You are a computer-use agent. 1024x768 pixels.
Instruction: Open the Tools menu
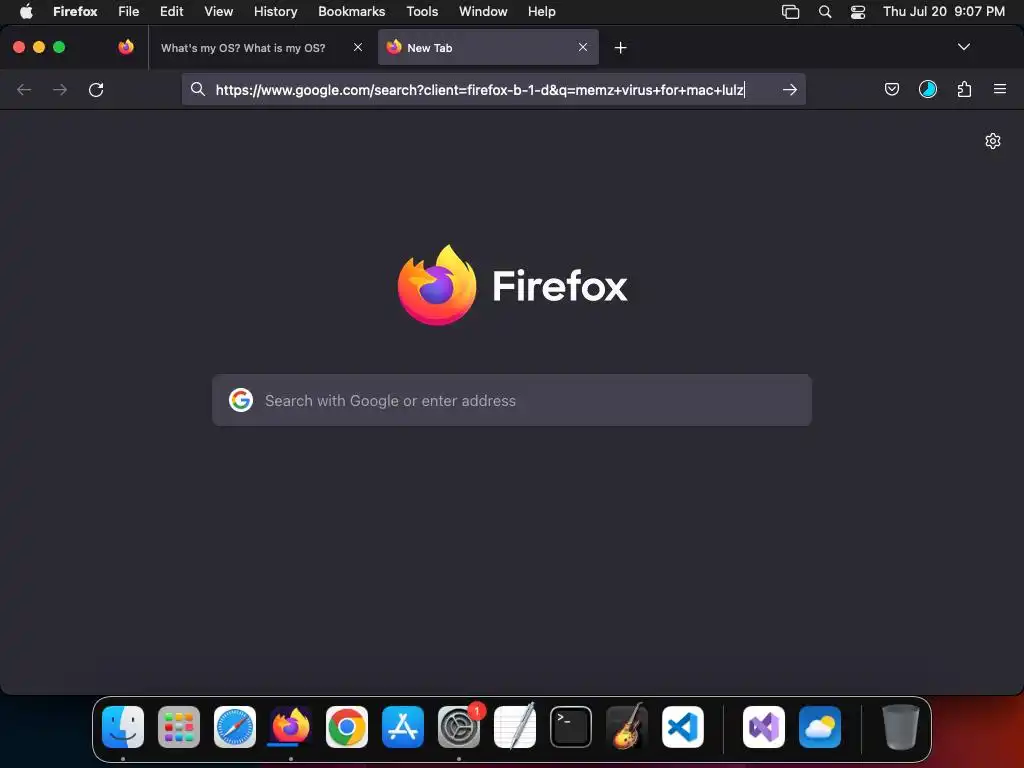(422, 11)
